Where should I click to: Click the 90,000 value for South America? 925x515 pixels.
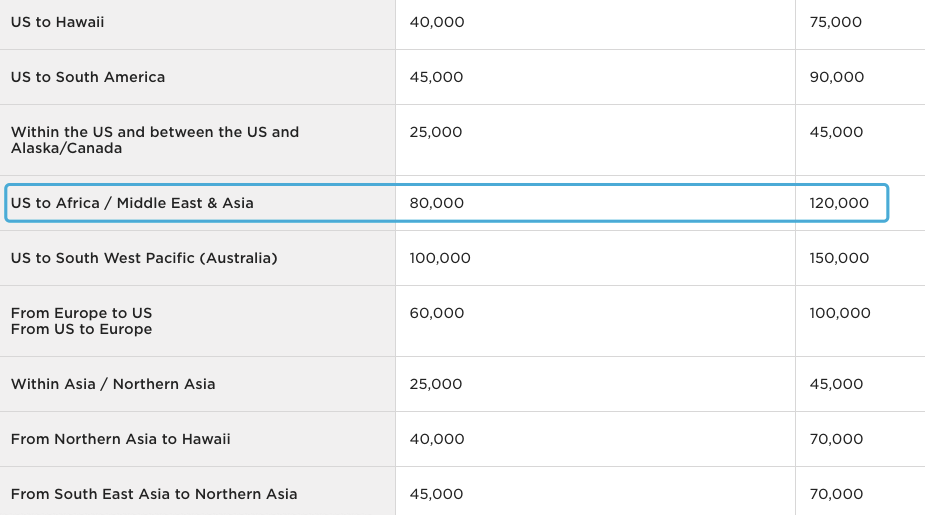click(837, 77)
